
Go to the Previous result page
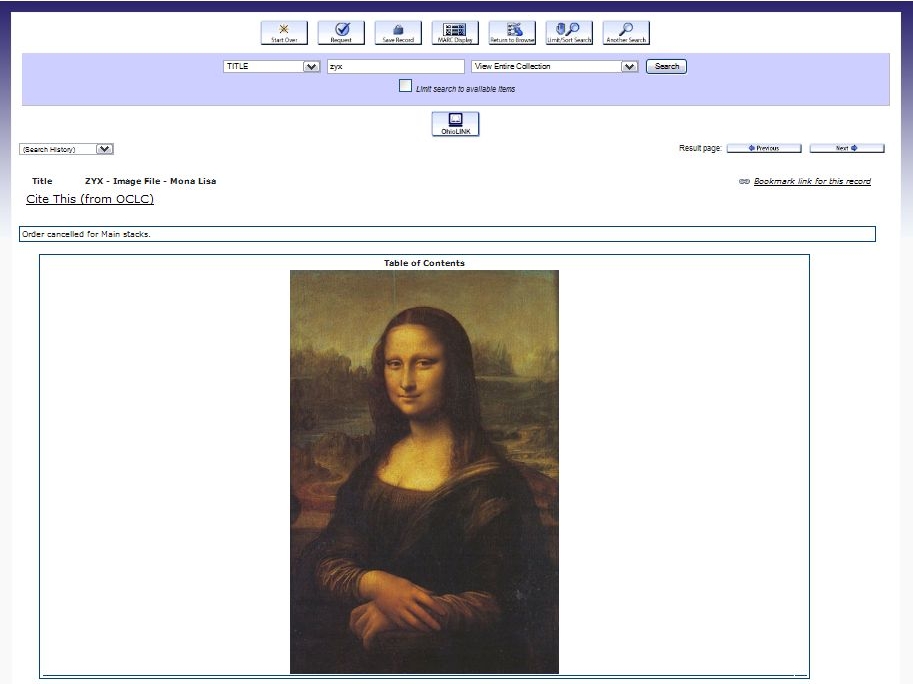click(x=764, y=148)
